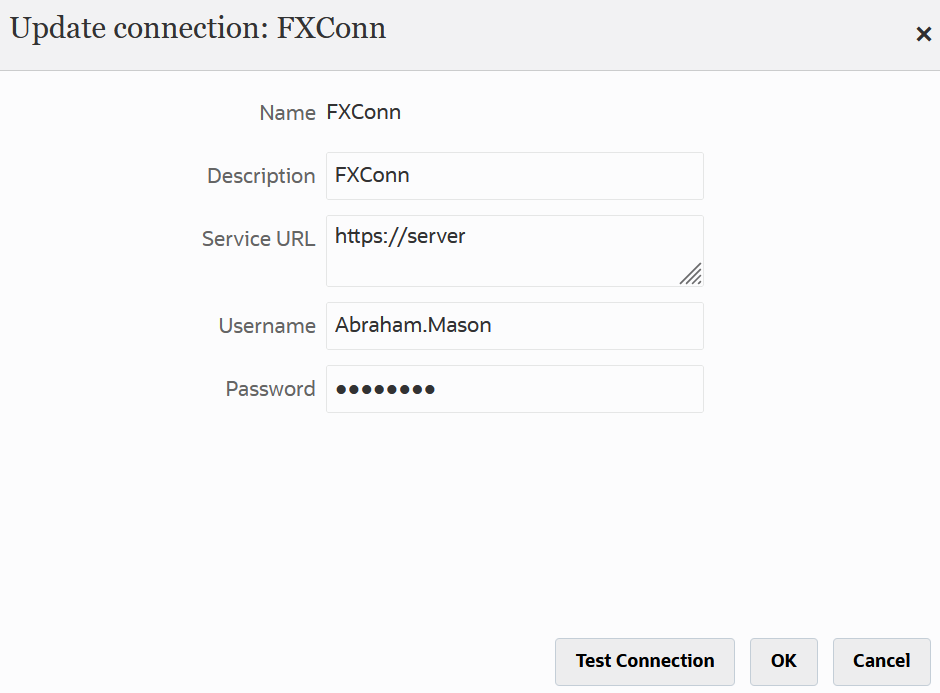Viewport: 940px width, 693px height.
Task: Click the Description field label
Action: click(261, 176)
